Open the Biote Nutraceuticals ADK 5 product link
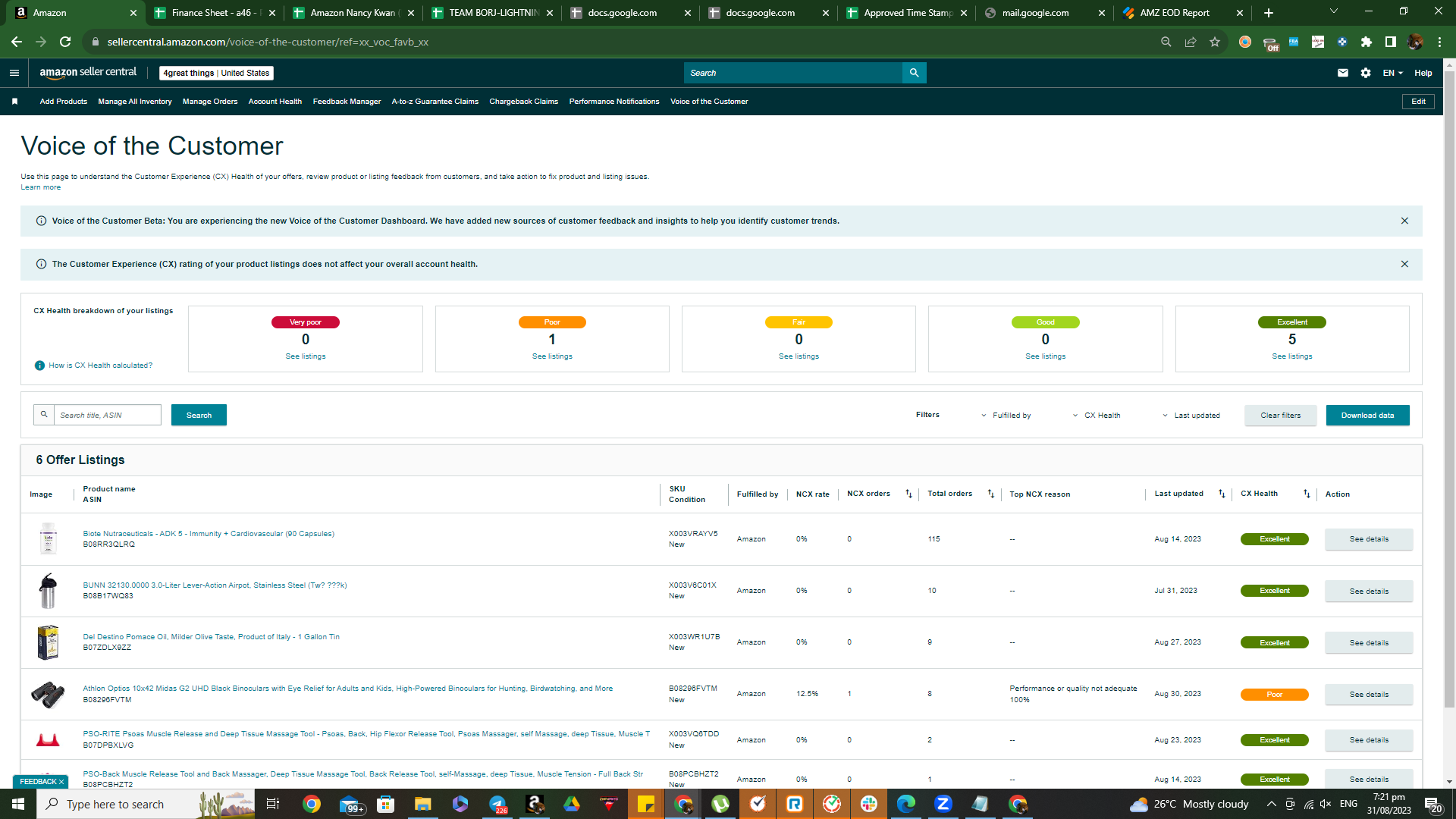 click(x=209, y=534)
